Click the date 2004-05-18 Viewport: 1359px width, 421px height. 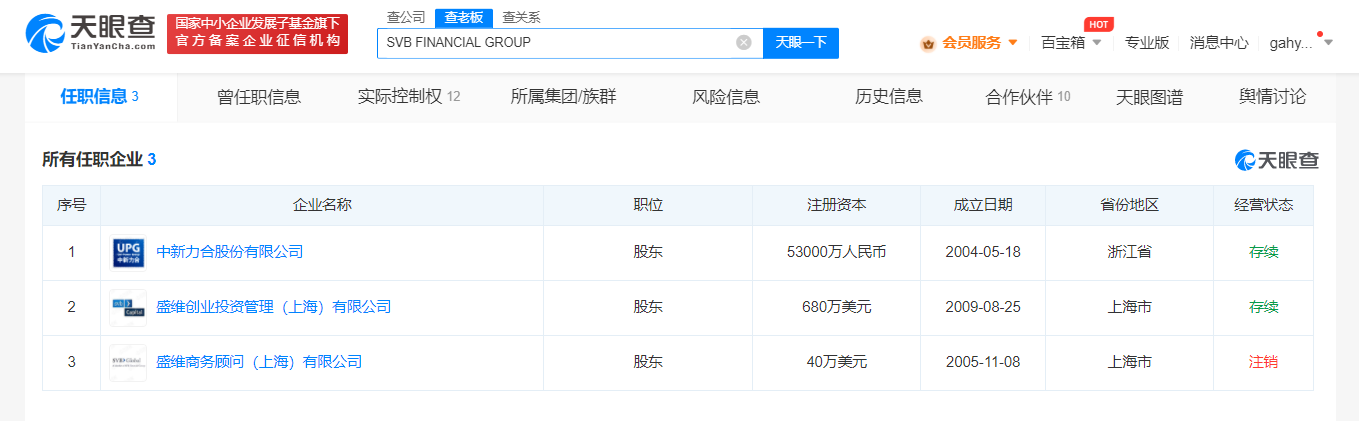[x=983, y=252]
